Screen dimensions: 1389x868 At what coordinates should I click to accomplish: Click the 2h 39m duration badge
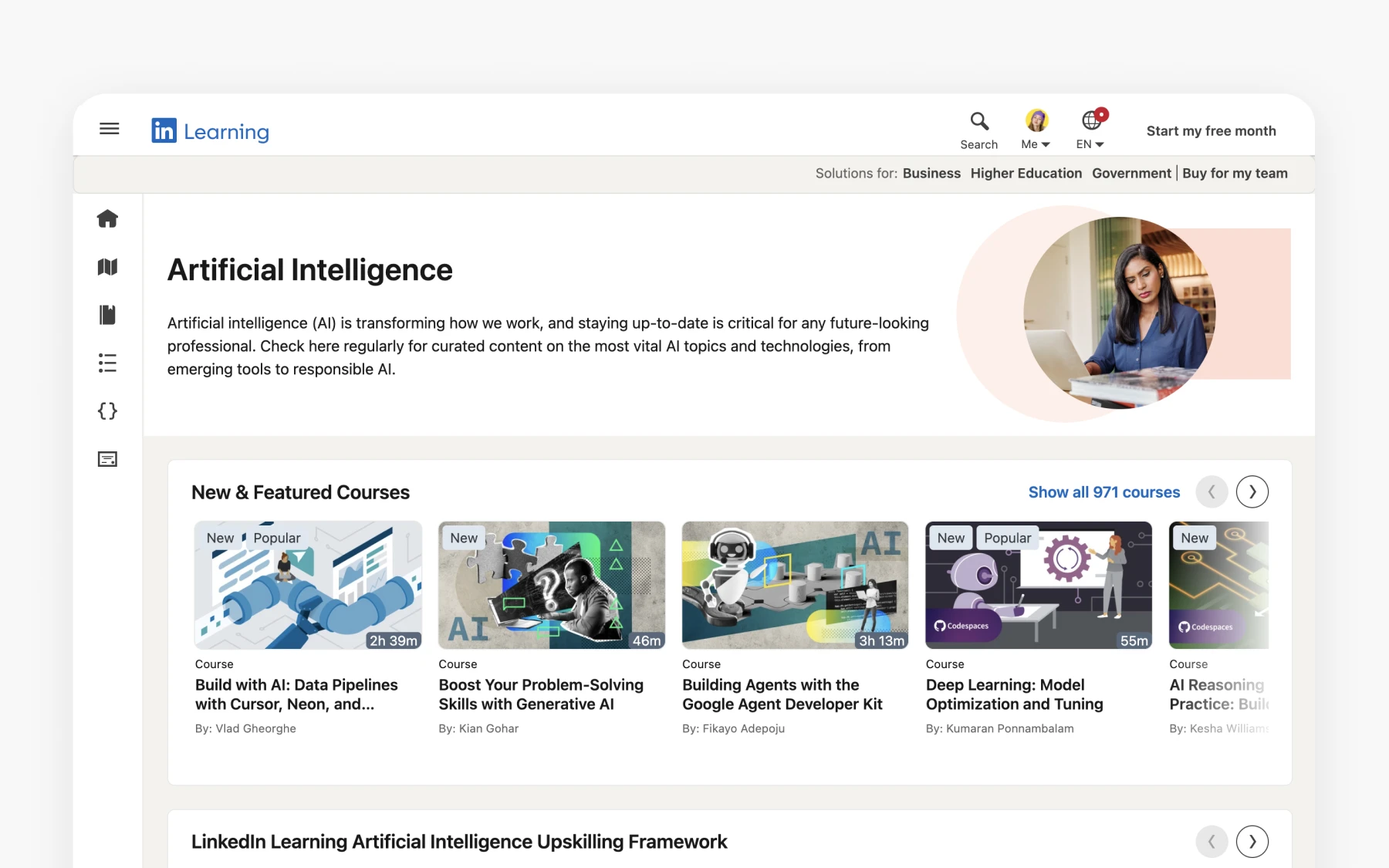coord(394,640)
